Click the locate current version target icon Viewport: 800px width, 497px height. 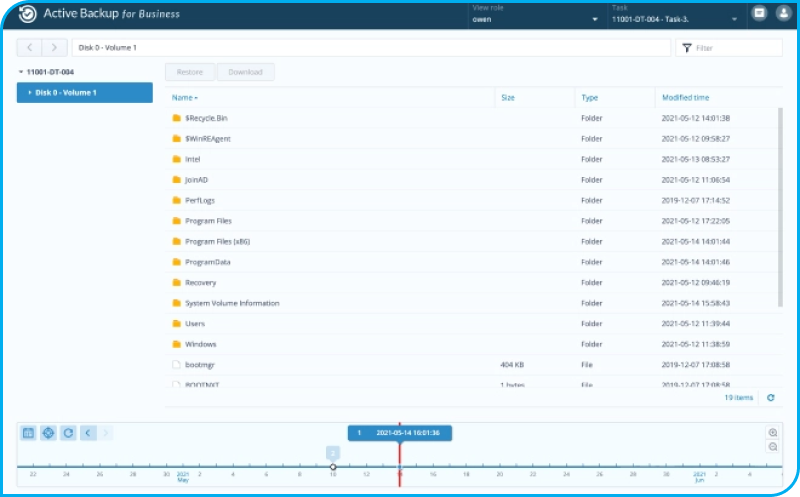(x=48, y=433)
